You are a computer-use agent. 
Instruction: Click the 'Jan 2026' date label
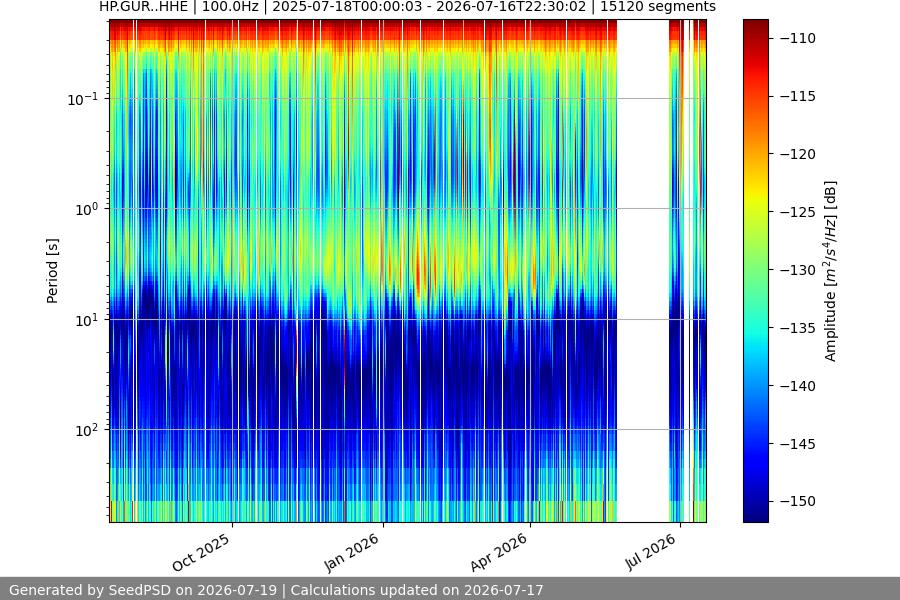[352, 552]
